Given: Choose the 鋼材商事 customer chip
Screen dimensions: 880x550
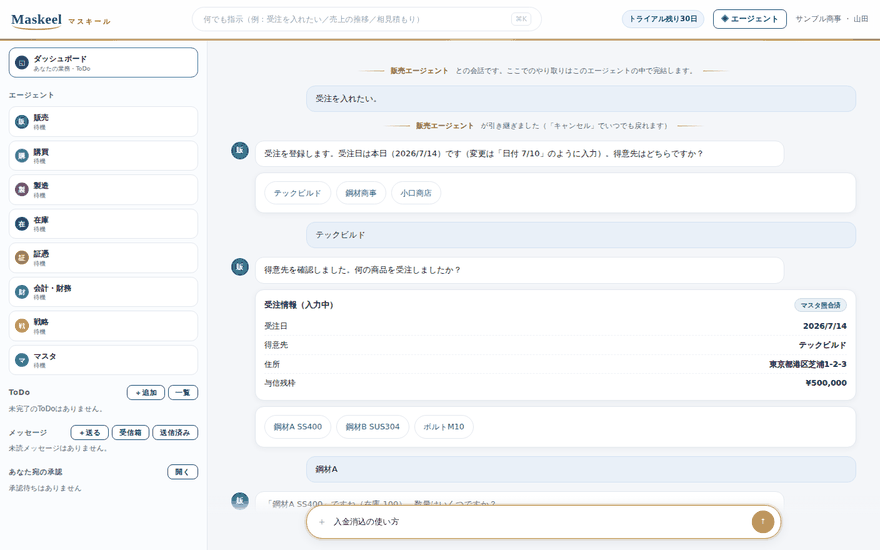Looking at the screenshot, I should (361, 193).
